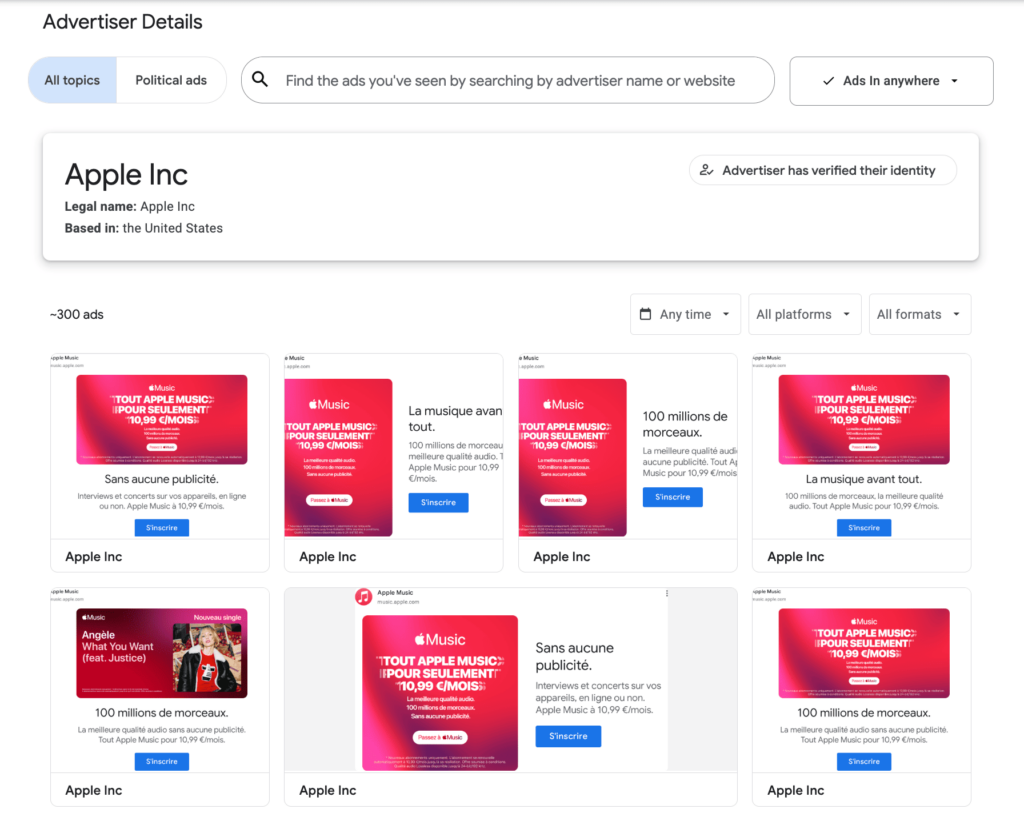Open the Angèle What You Want ad thumbnail
This screenshot has width=1024, height=817.
coord(161,653)
